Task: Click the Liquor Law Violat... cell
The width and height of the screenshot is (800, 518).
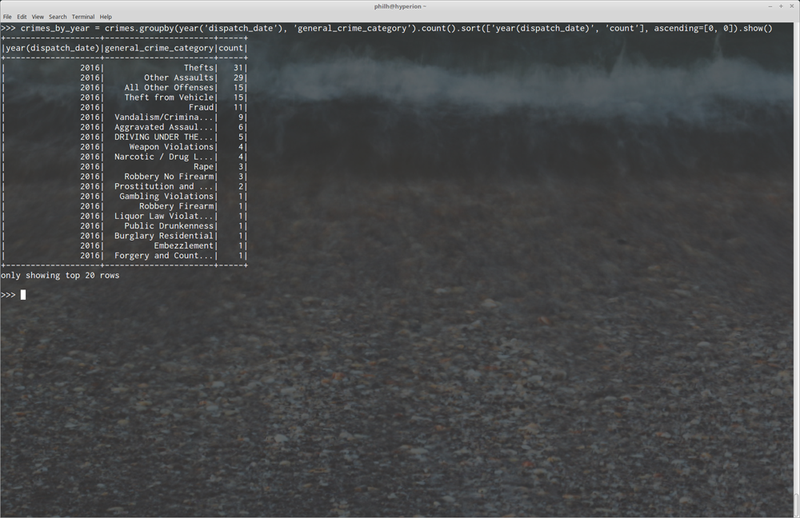Action: 164,216
